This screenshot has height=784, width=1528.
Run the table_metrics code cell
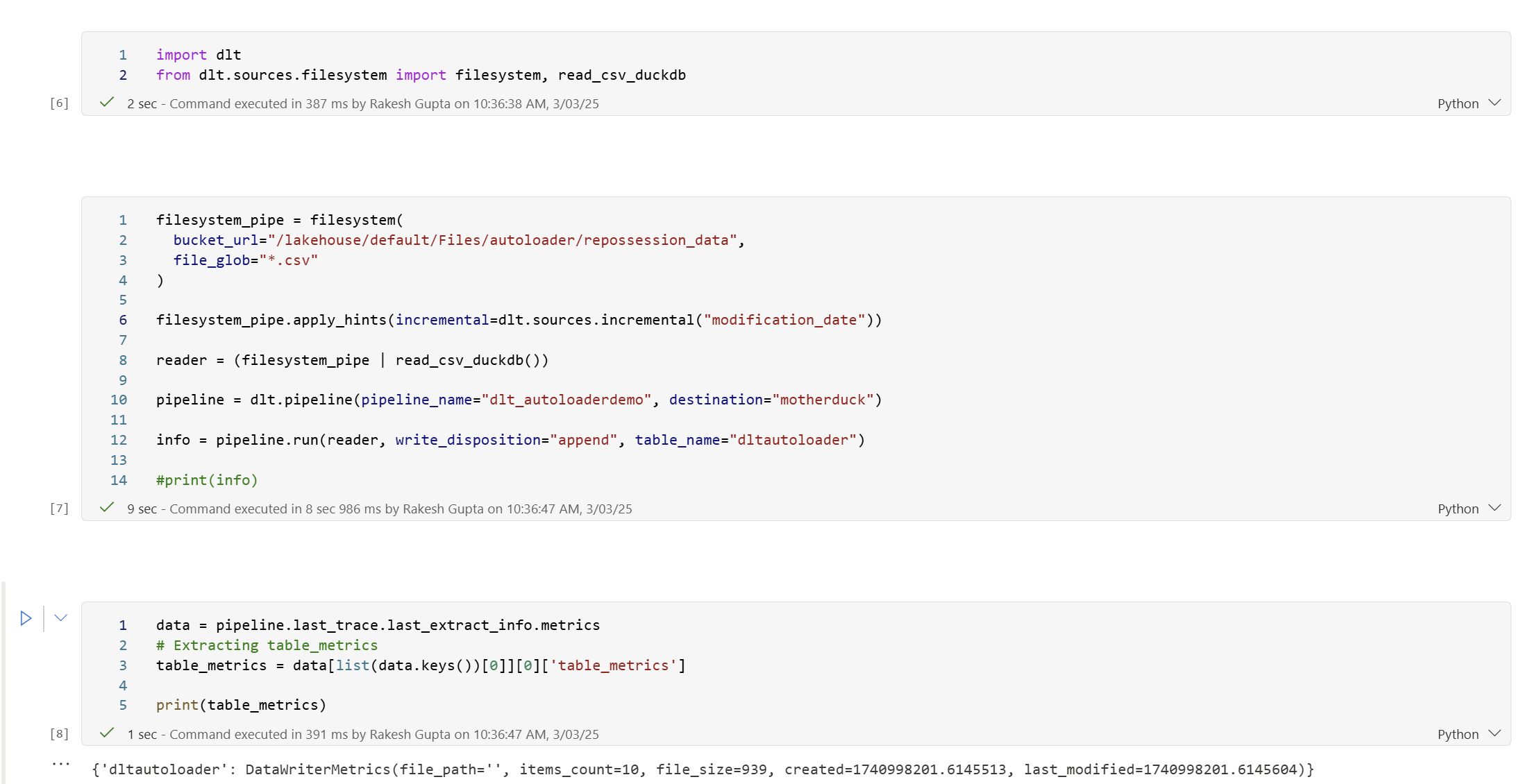(26, 617)
